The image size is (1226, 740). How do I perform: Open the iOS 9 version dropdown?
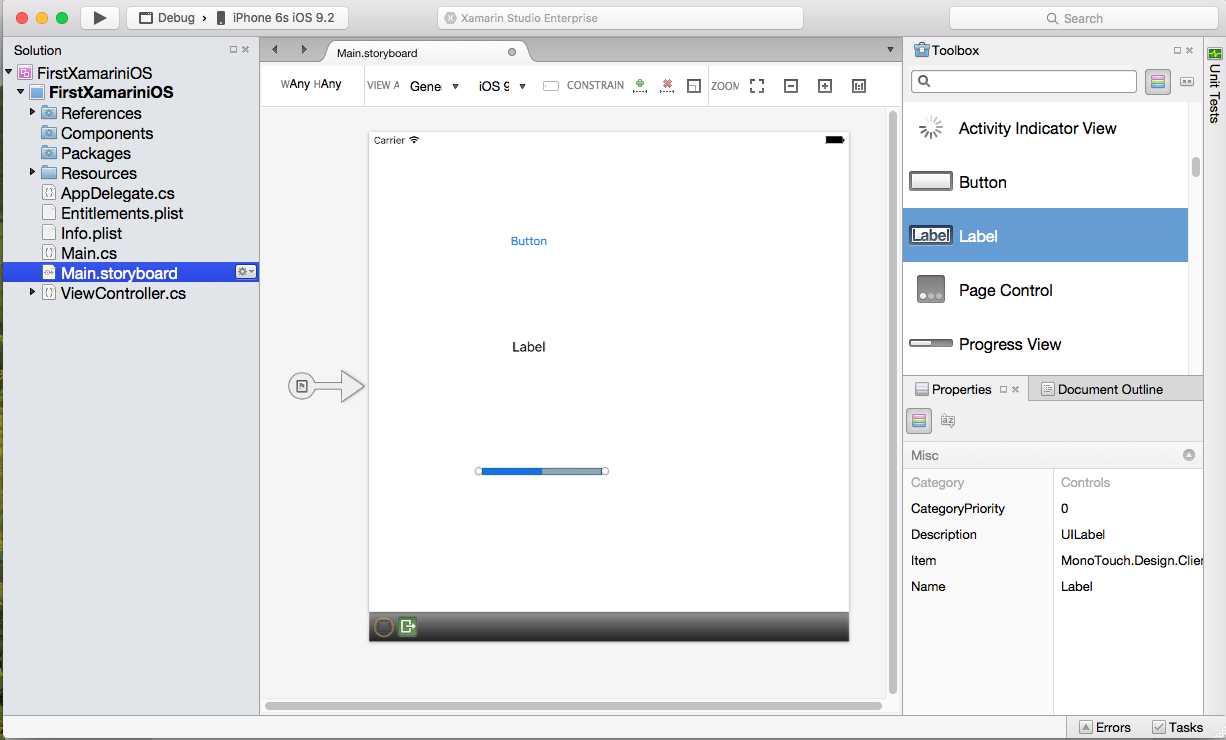pyautogui.click(x=502, y=86)
